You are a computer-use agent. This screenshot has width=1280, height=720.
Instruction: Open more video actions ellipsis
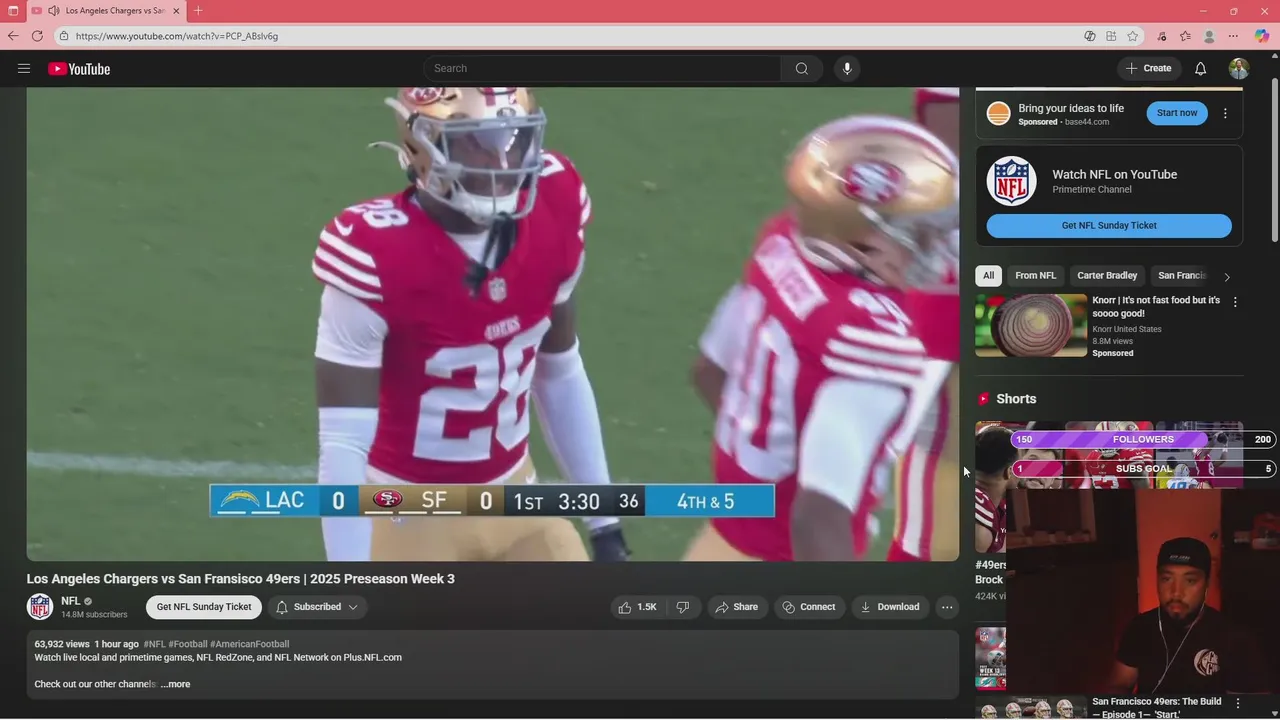coord(947,607)
